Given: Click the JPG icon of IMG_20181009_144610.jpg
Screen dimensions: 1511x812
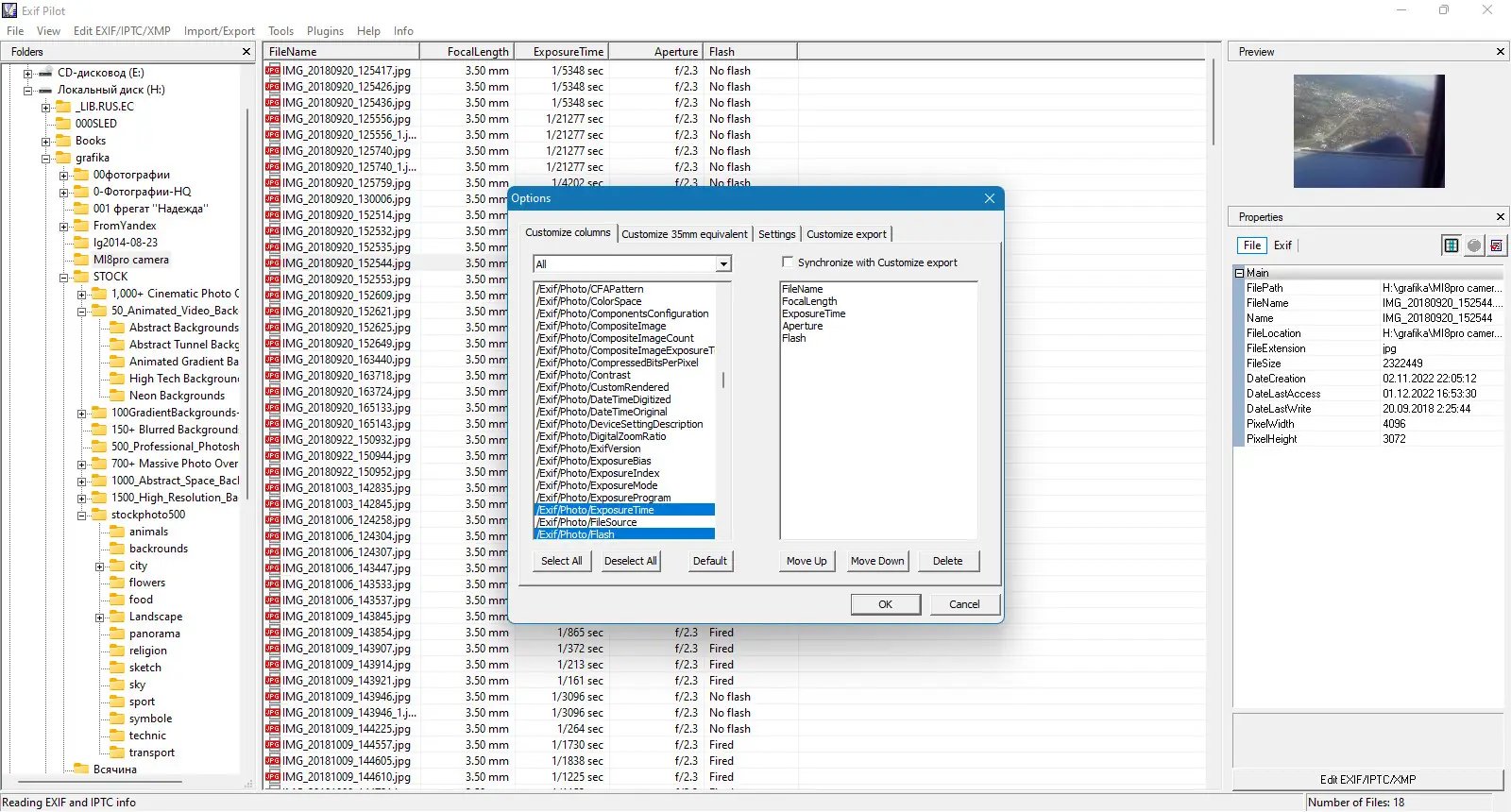Looking at the screenshot, I should (x=273, y=777).
